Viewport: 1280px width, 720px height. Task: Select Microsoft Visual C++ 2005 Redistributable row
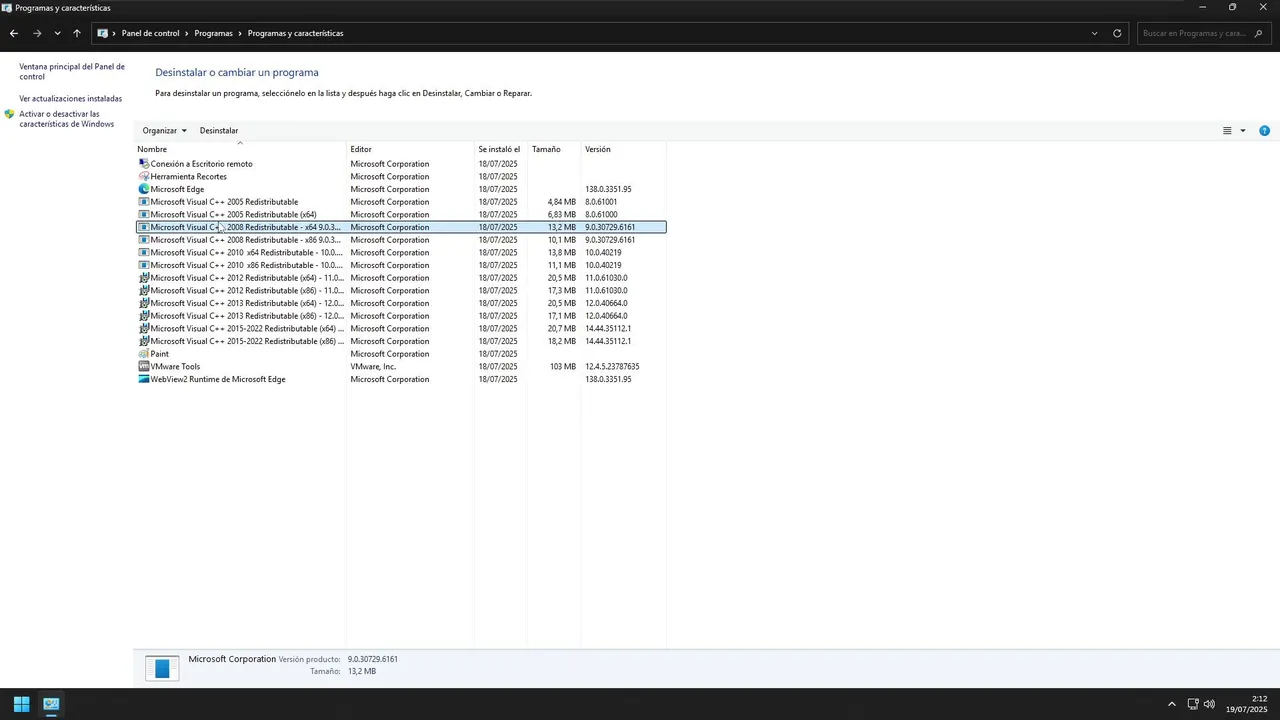[x=401, y=202]
